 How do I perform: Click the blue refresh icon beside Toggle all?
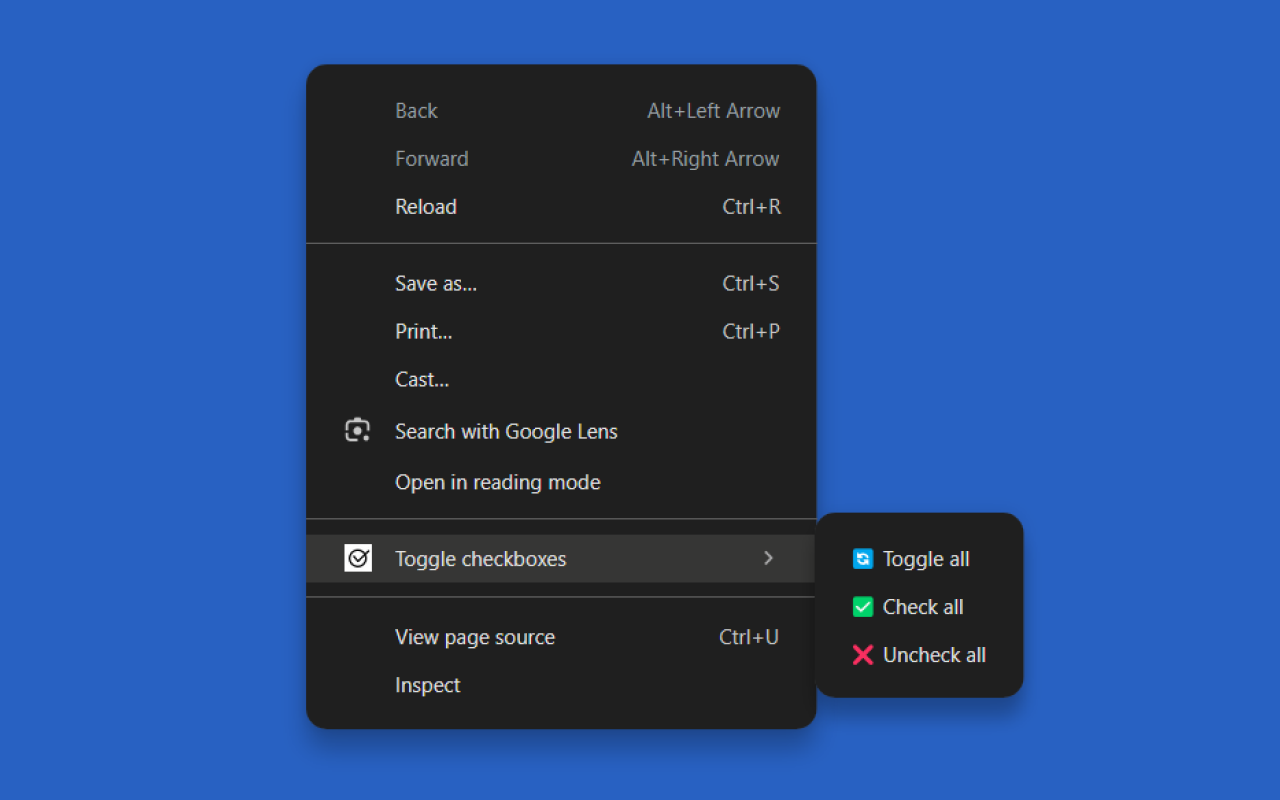[862, 559]
